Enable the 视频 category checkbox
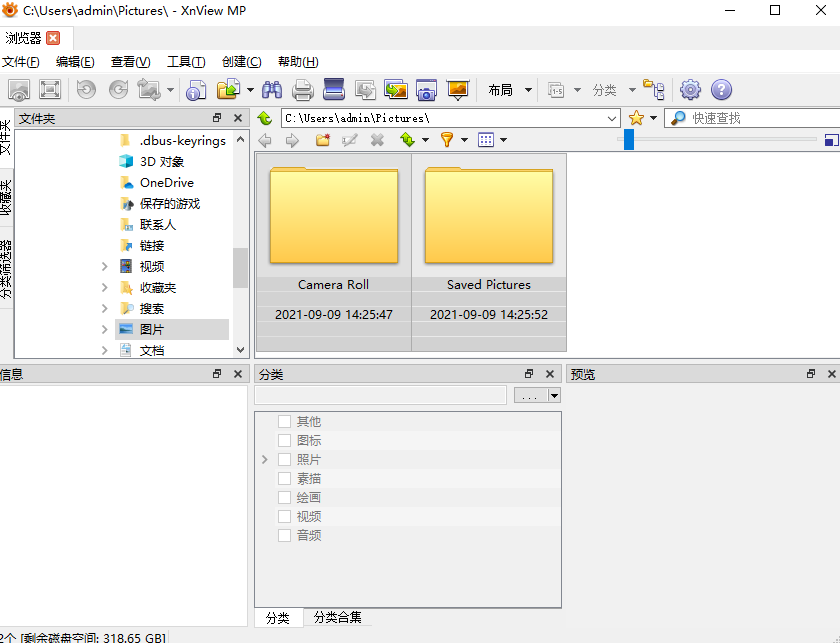The width and height of the screenshot is (840, 643). [x=284, y=516]
